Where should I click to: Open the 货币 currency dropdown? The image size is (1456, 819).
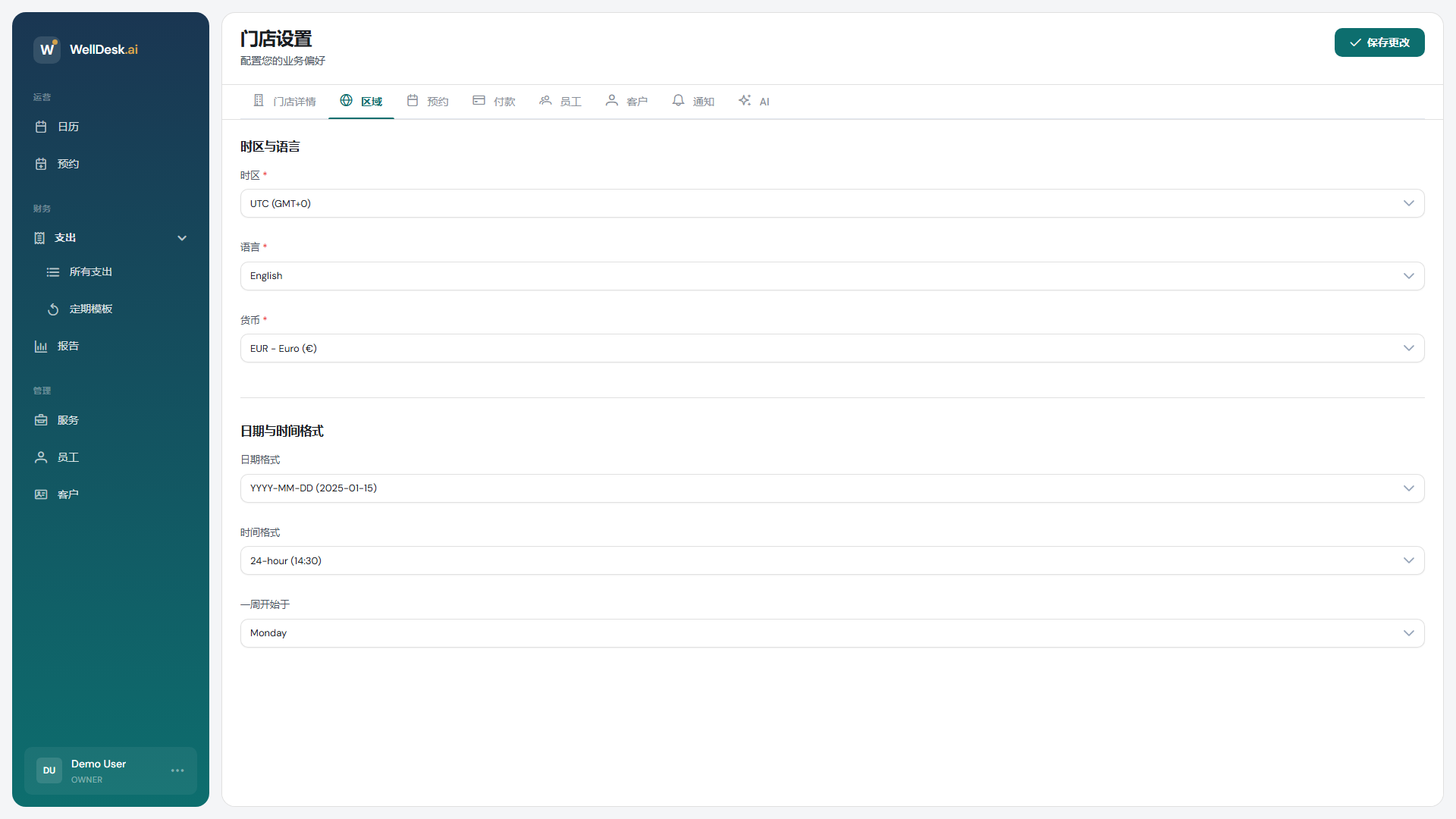[832, 348]
